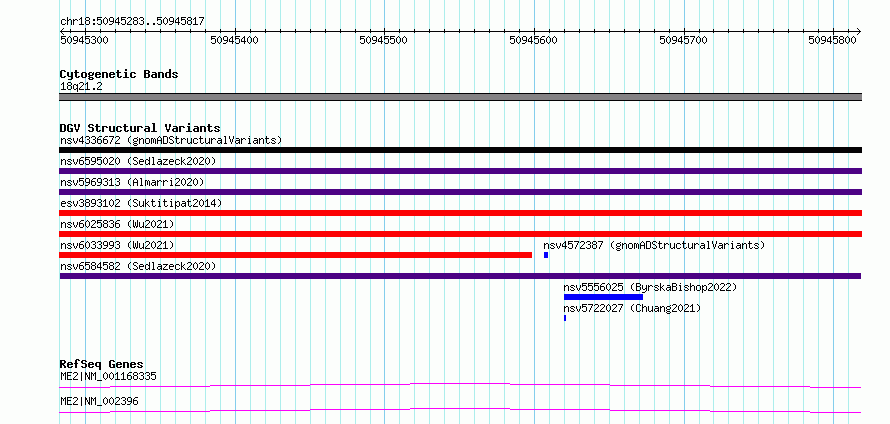
Task: Click the DGV Structural Variants track heading
Action: 140,128
